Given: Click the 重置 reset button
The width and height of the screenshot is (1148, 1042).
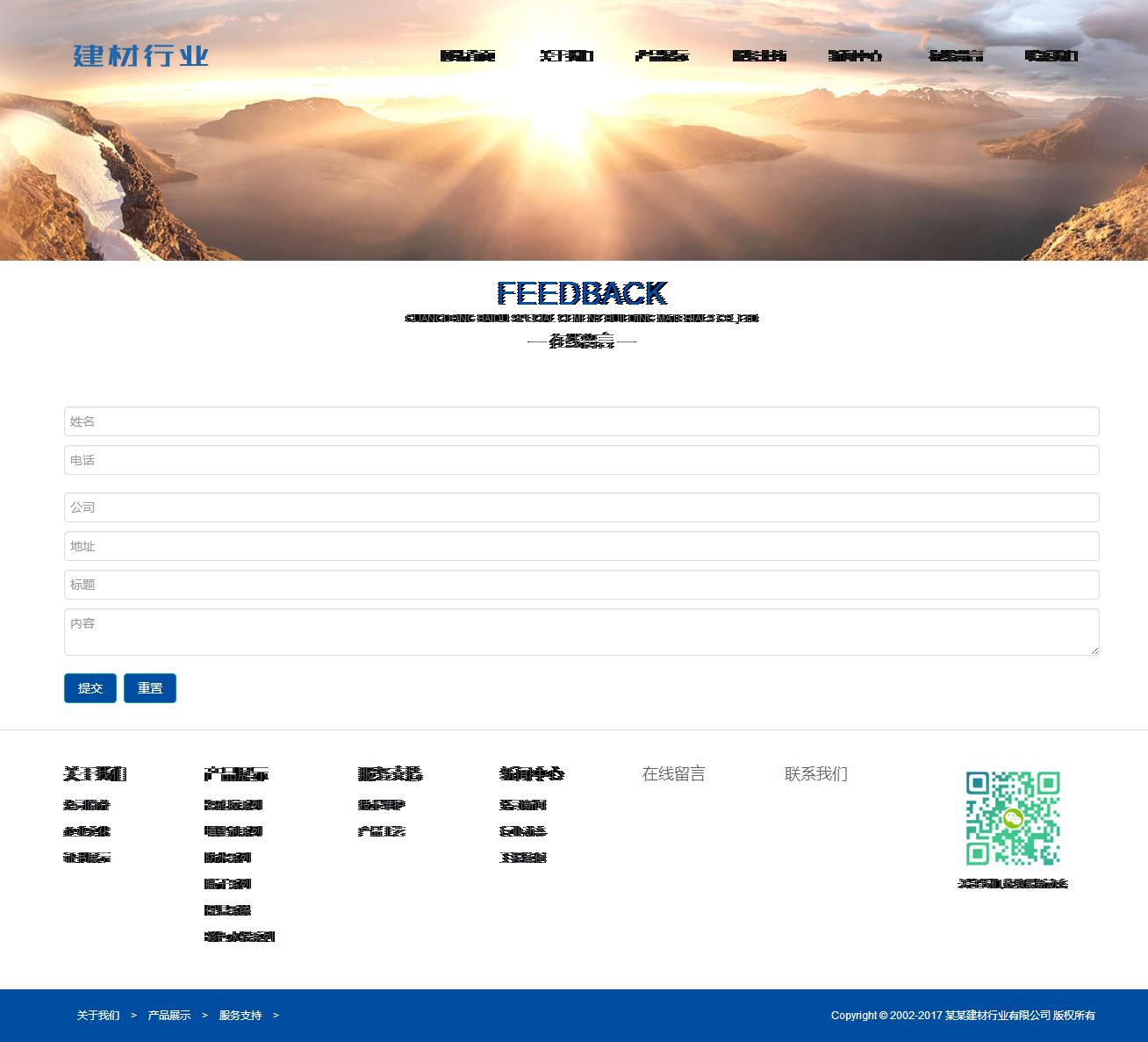Looking at the screenshot, I should (x=150, y=688).
